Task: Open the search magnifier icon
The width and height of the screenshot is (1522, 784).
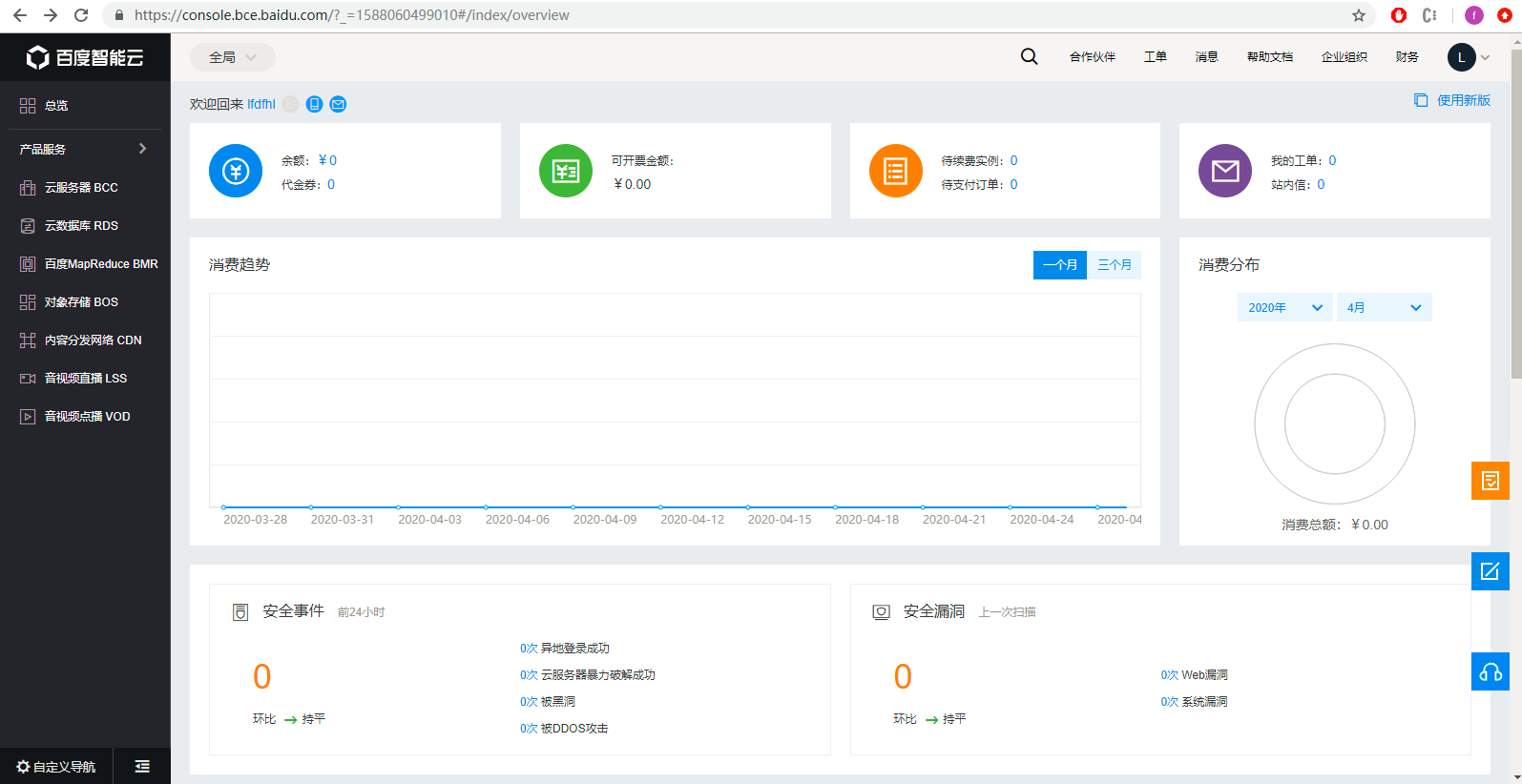Action: pyautogui.click(x=1029, y=56)
